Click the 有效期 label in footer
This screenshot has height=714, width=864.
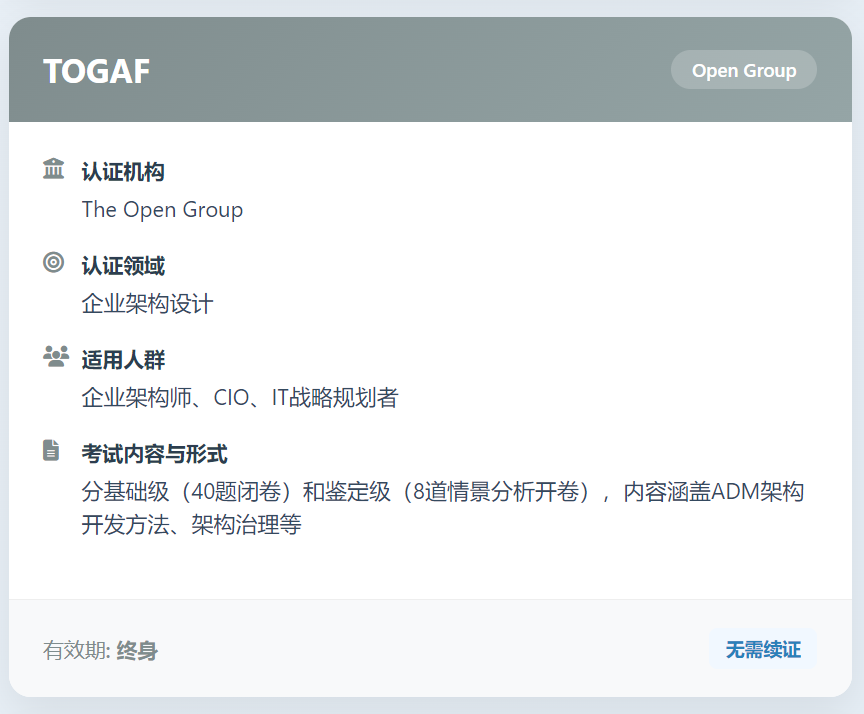[77, 651]
